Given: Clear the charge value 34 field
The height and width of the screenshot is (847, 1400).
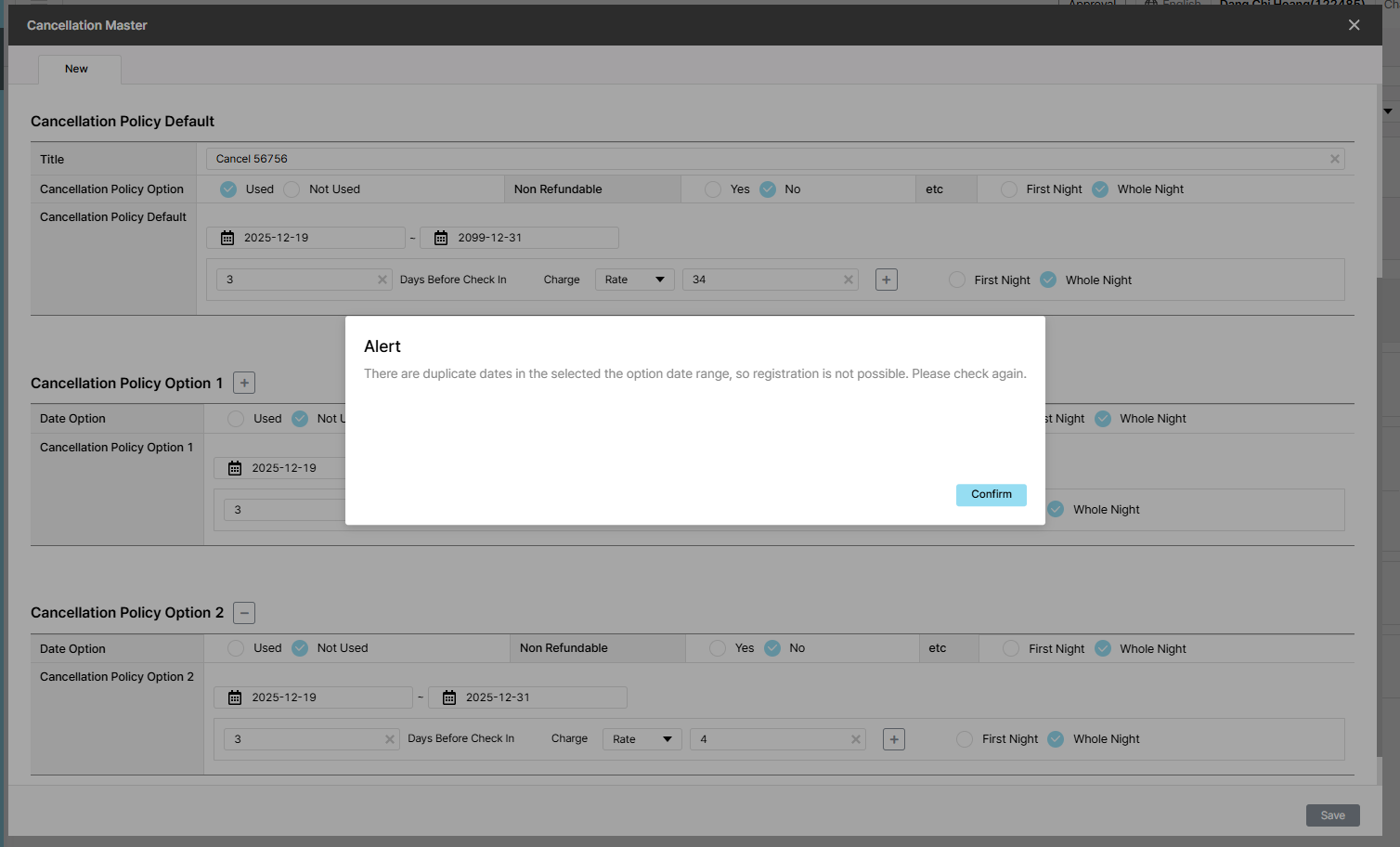Looking at the screenshot, I should coord(848,280).
